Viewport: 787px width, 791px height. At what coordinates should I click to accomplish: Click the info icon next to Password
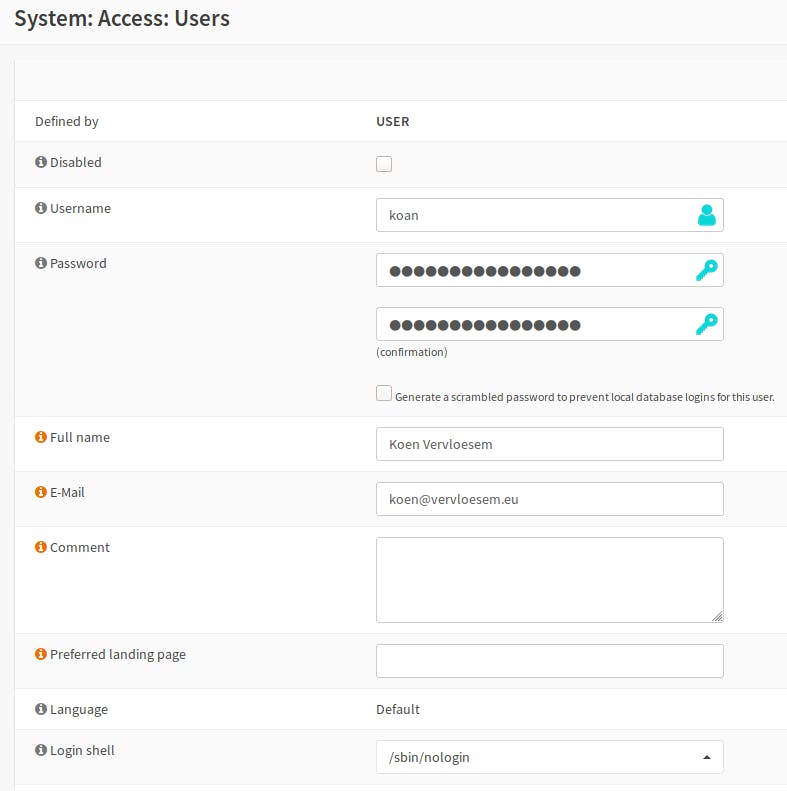(41, 264)
